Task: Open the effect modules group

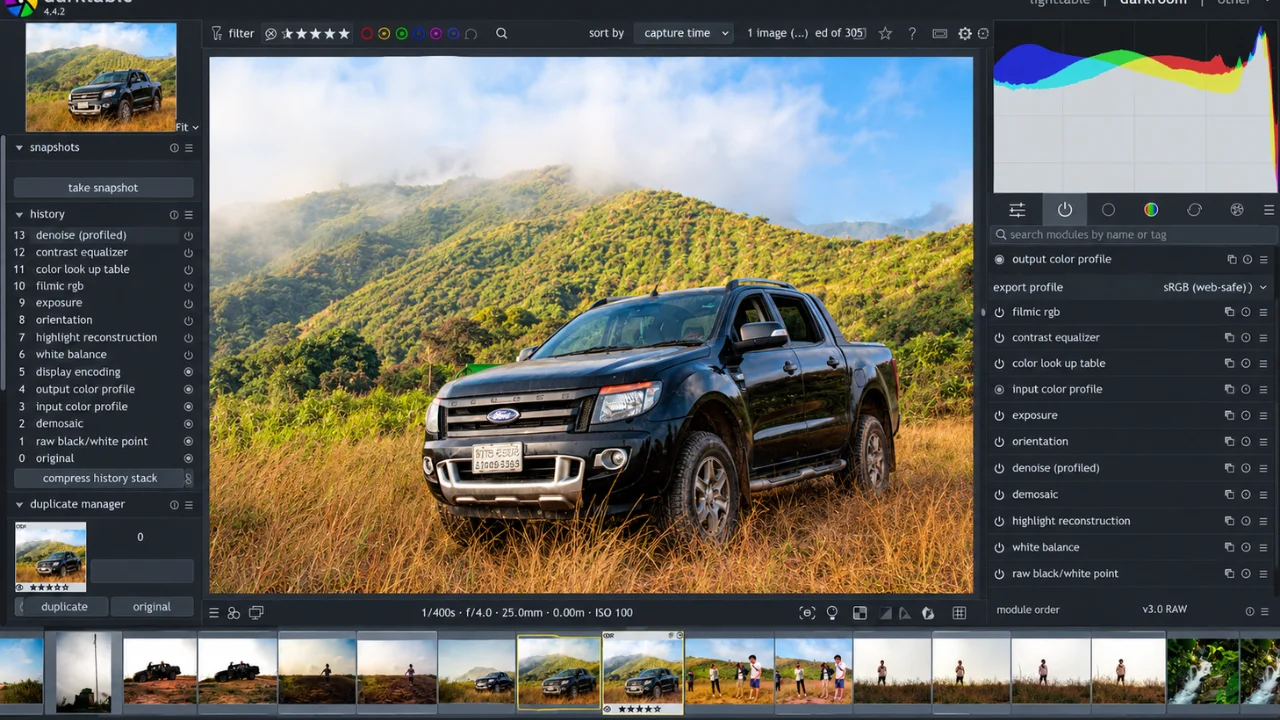Action: (x=1237, y=210)
